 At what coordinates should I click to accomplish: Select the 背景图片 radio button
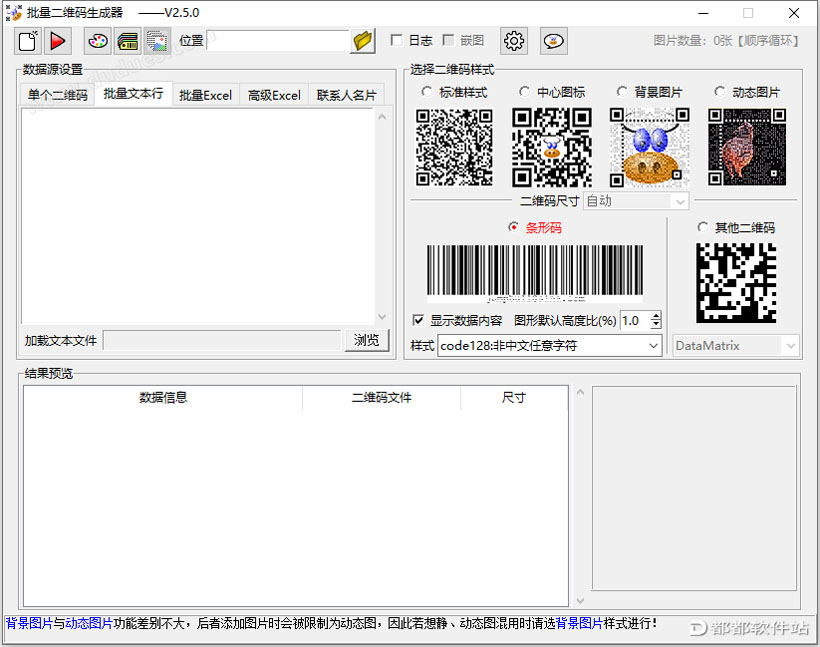(x=622, y=92)
